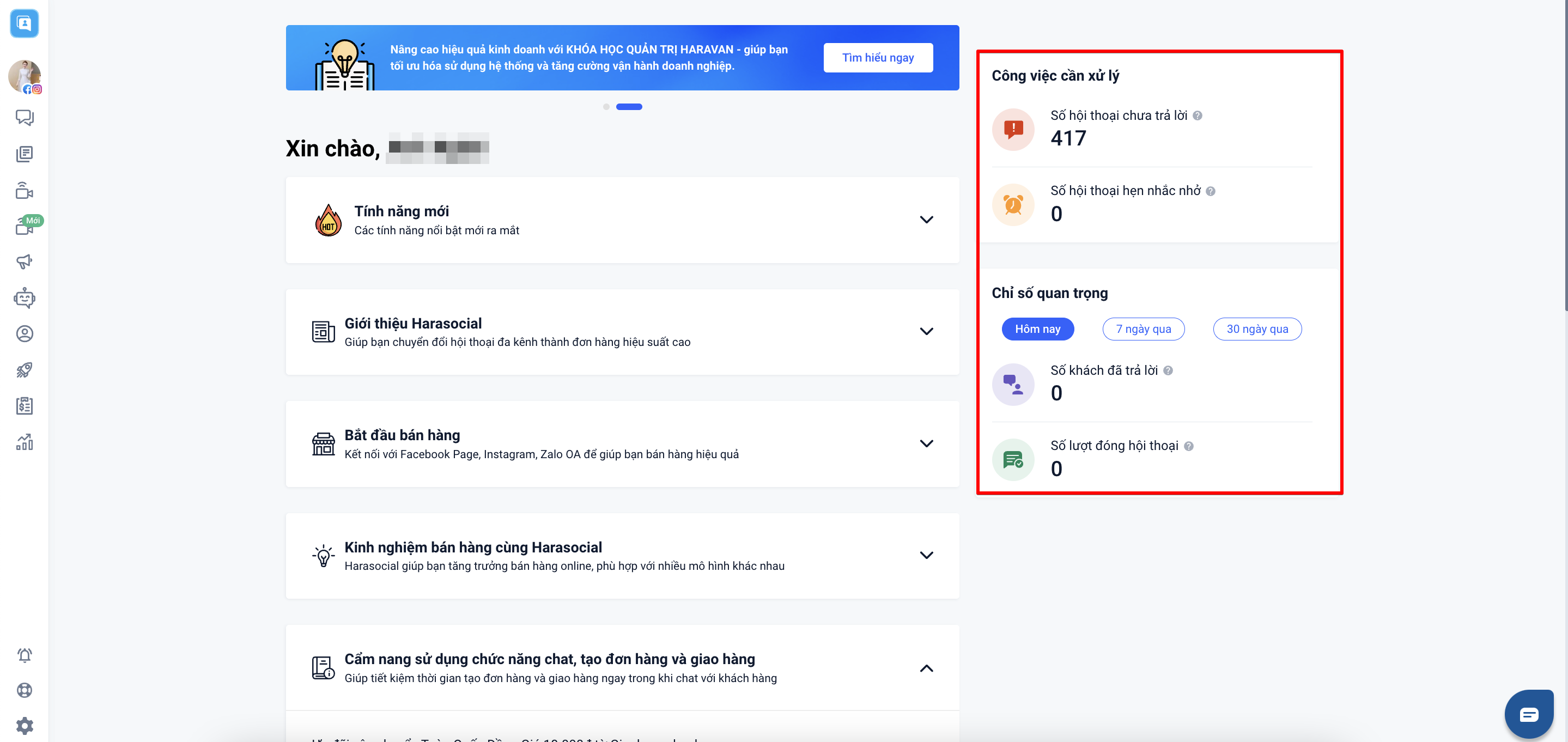The image size is (1568, 742).
Task: Open the customers profile icon in sidebar
Action: point(25,333)
